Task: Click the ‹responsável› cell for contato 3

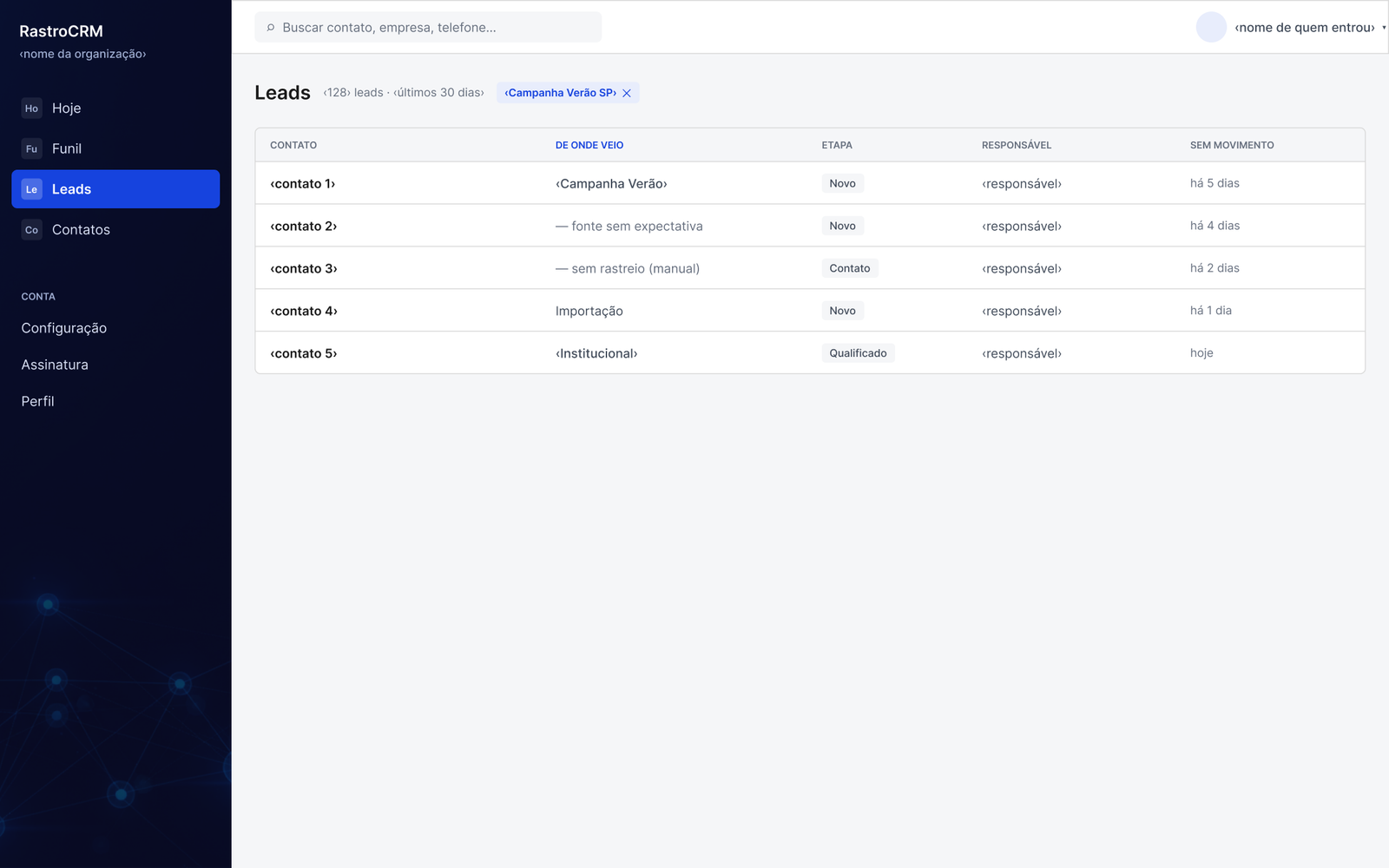Action: pyautogui.click(x=1022, y=269)
